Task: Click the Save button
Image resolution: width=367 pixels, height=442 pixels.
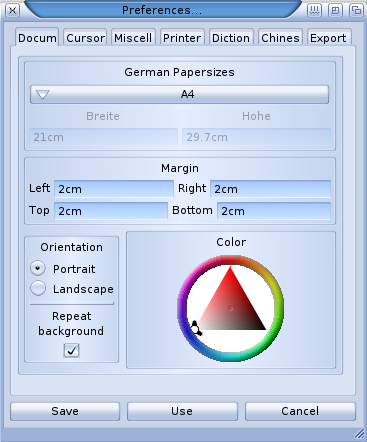Action: pos(65,411)
